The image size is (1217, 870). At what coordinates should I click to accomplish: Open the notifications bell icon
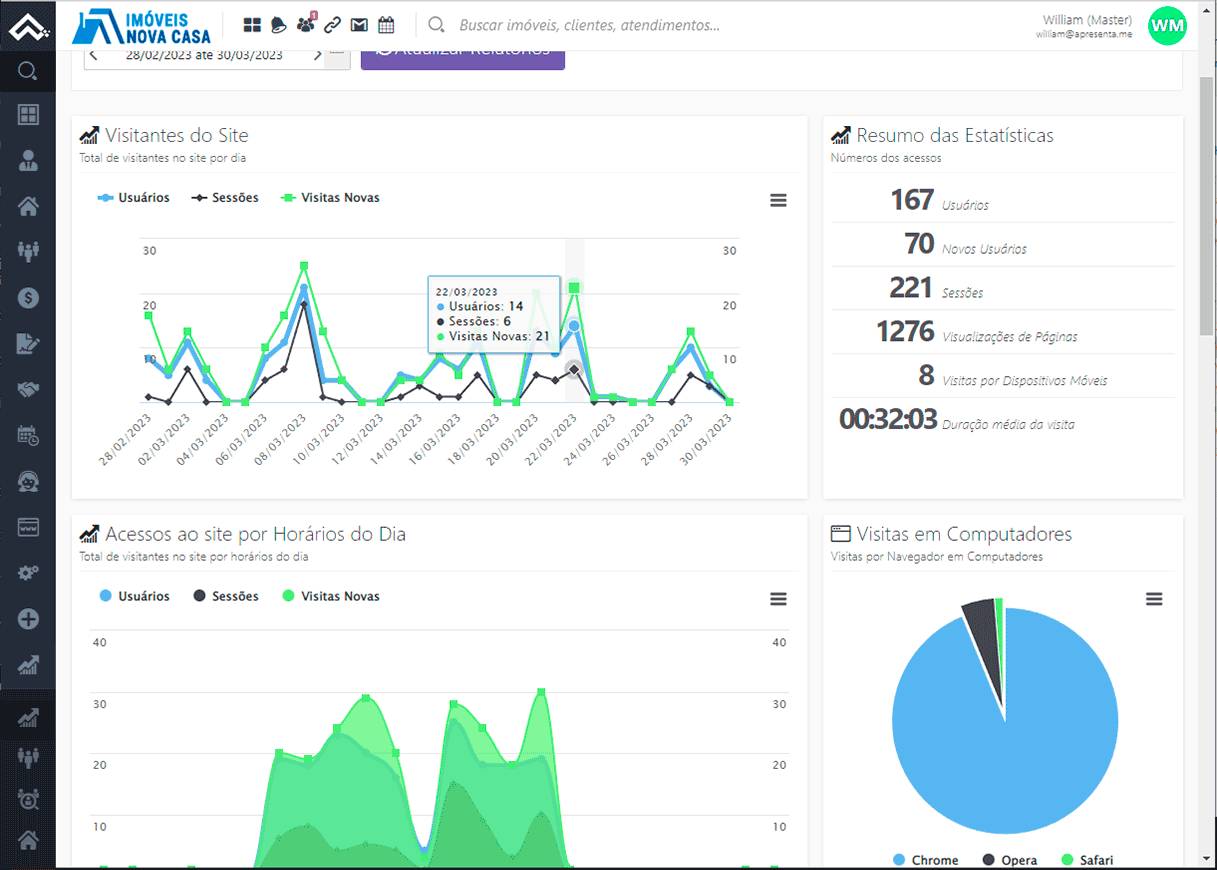279,25
